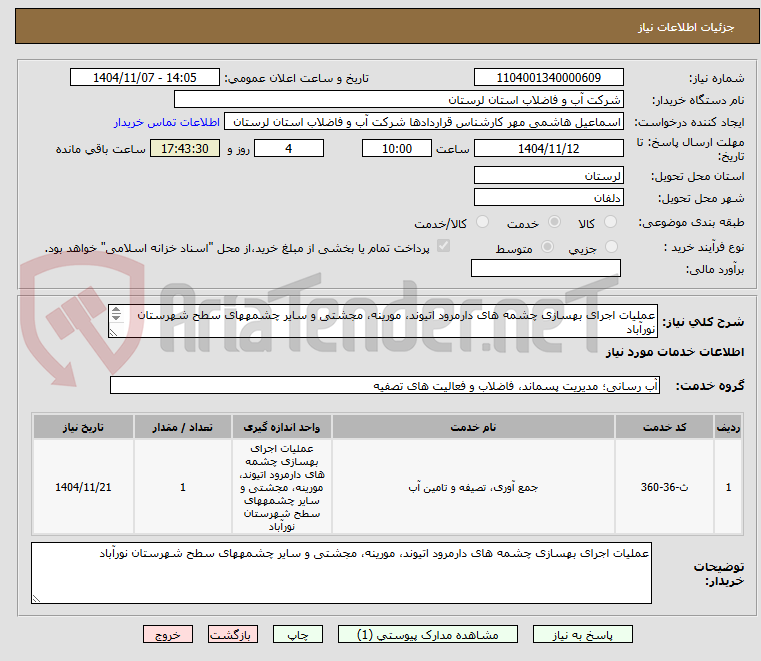Click the پاسخ به نیاز button
The height and width of the screenshot is (661, 761).
coord(582,634)
